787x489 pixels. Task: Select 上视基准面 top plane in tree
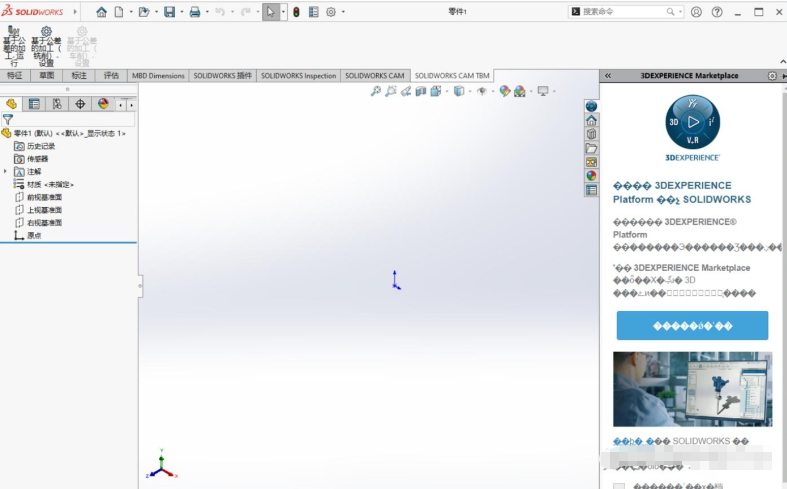click(38, 210)
